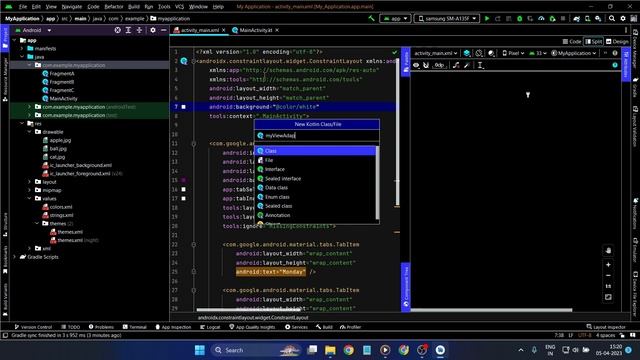Open MyApplication theme dropdown in design

(573, 53)
